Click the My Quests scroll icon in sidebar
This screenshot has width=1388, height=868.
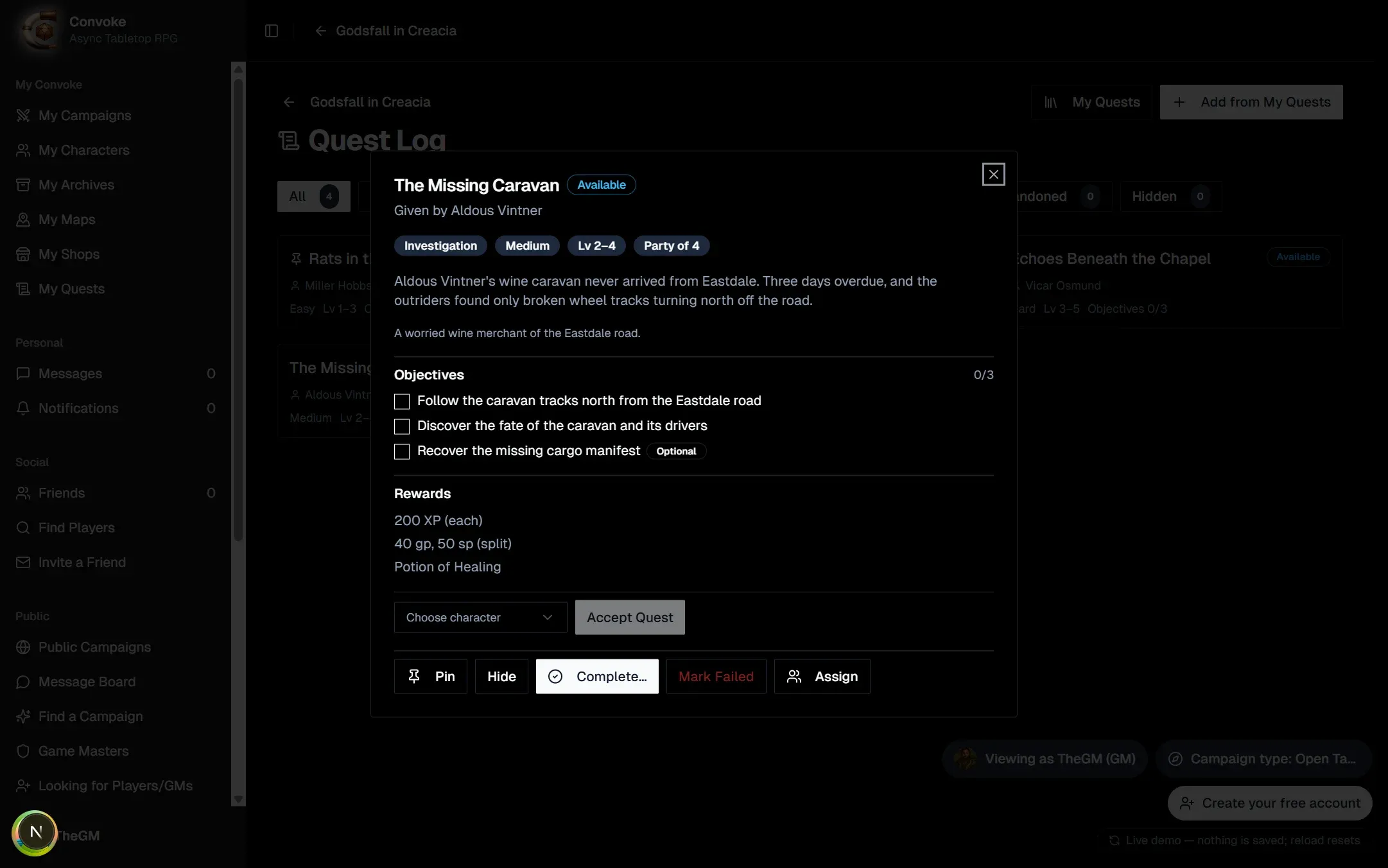click(x=23, y=289)
